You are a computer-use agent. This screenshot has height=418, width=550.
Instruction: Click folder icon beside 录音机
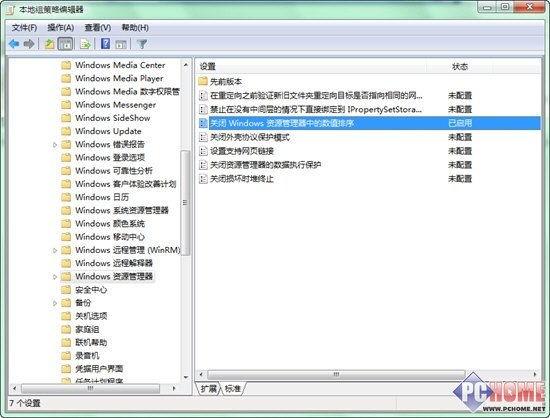tap(66, 356)
